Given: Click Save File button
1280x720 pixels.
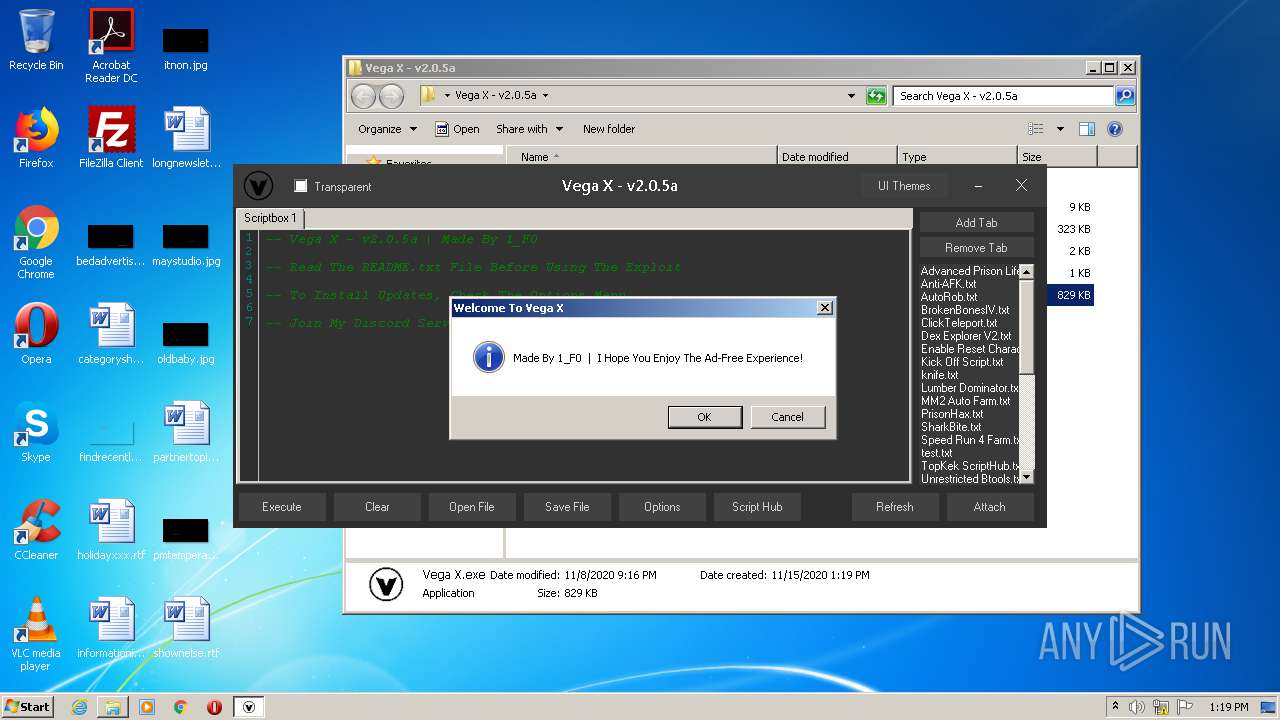Looking at the screenshot, I should click(x=567, y=507).
